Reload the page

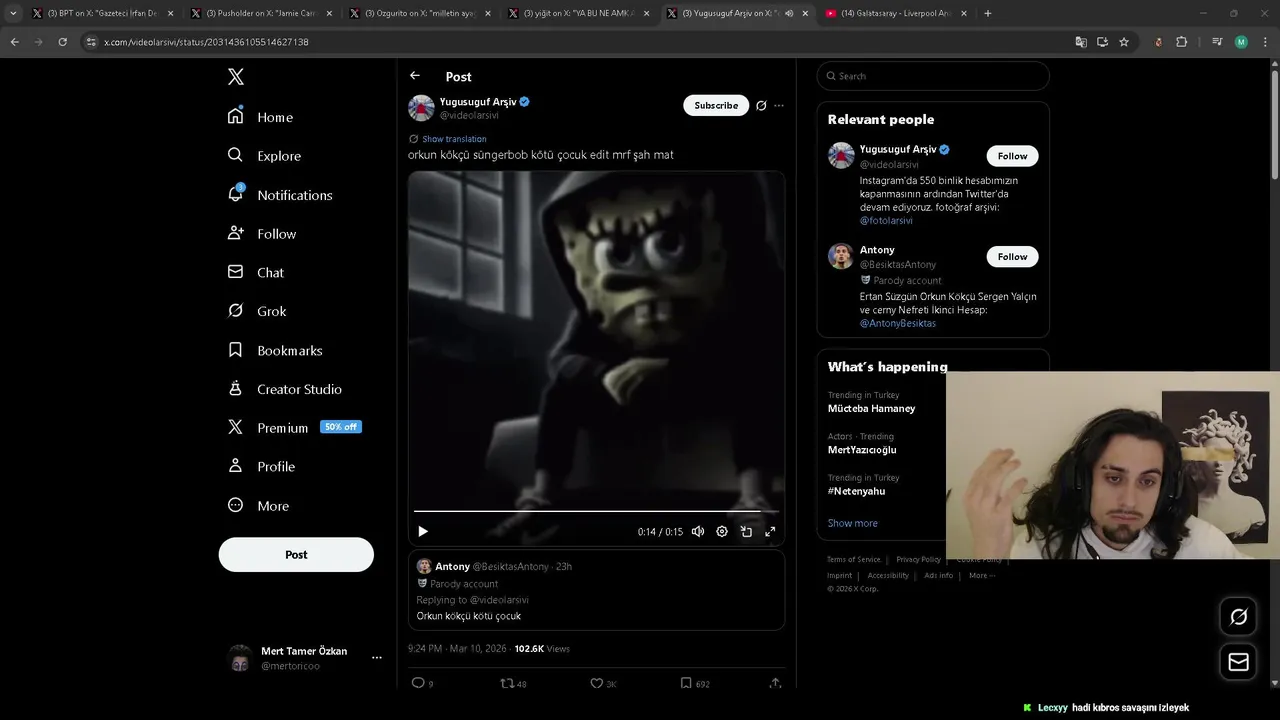[62, 42]
